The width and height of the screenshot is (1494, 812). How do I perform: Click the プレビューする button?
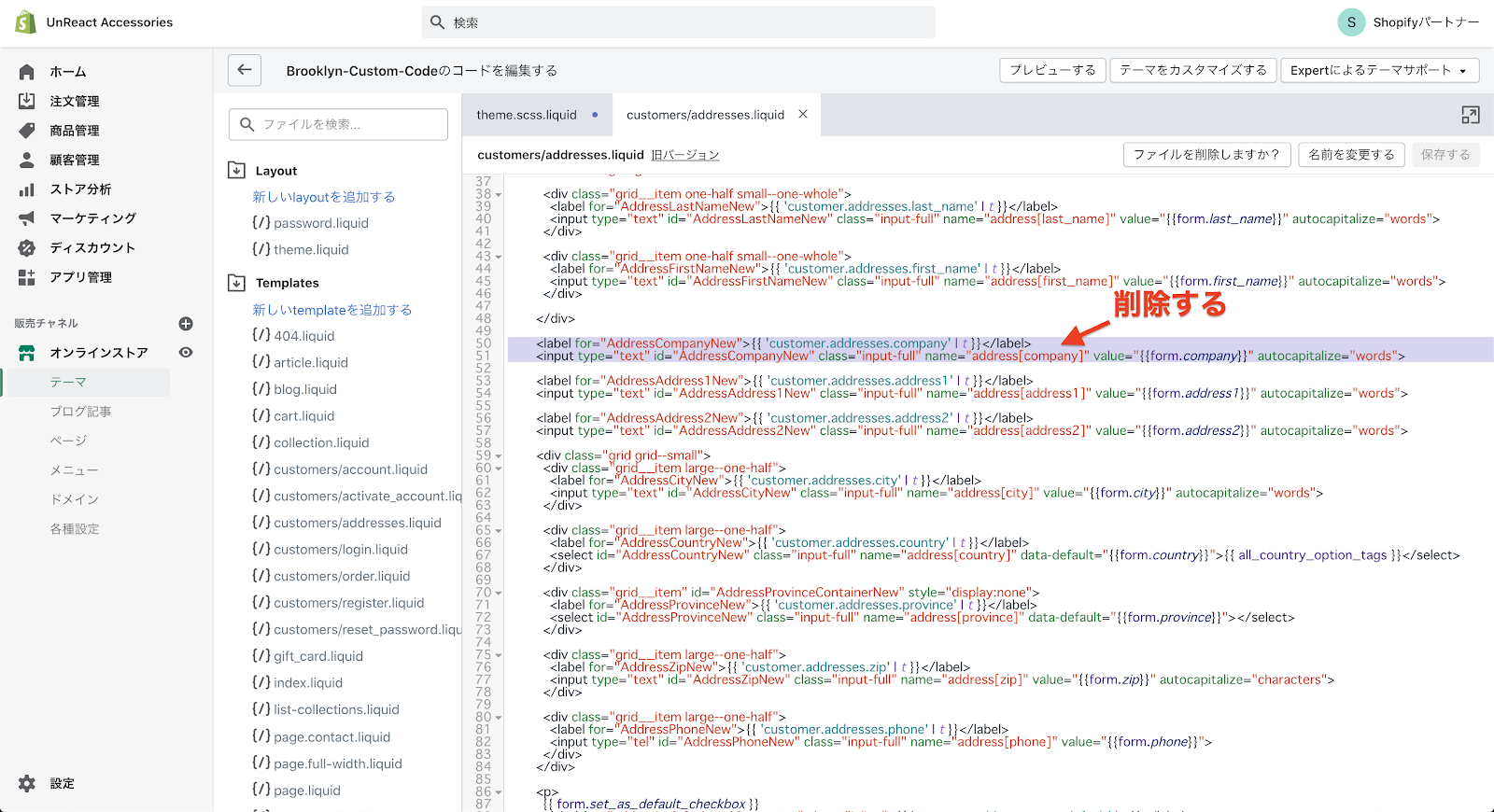coord(1052,70)
